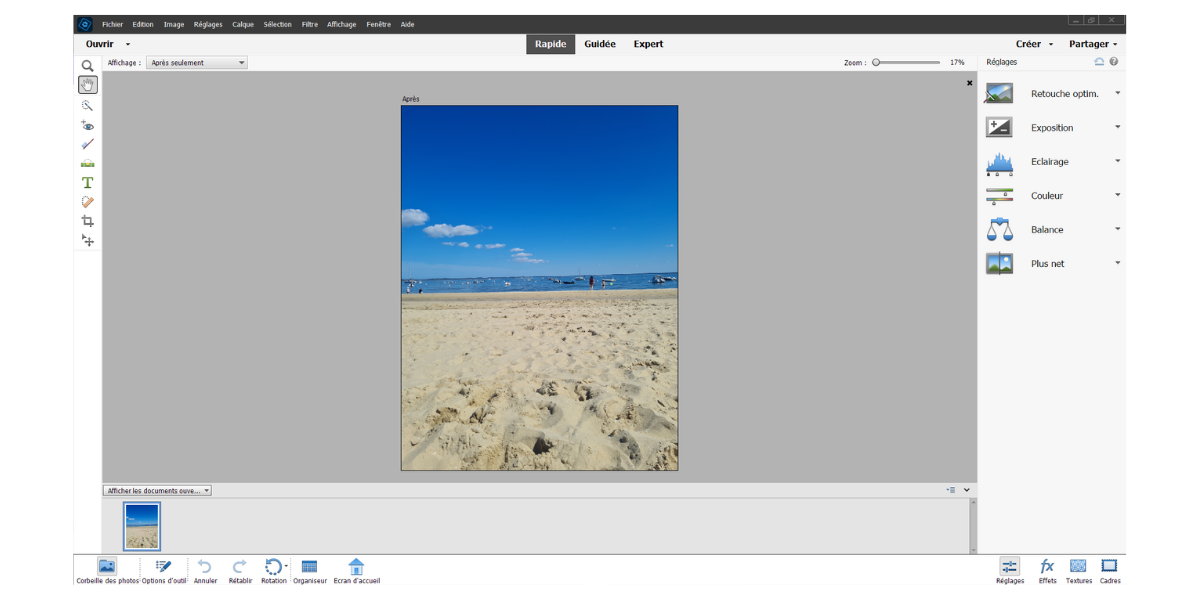Select the Straighten level tool

click(87, 163)
